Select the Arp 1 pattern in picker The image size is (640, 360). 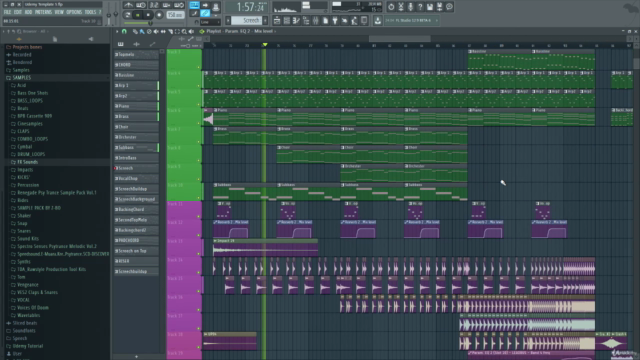[x=136, y=85]
